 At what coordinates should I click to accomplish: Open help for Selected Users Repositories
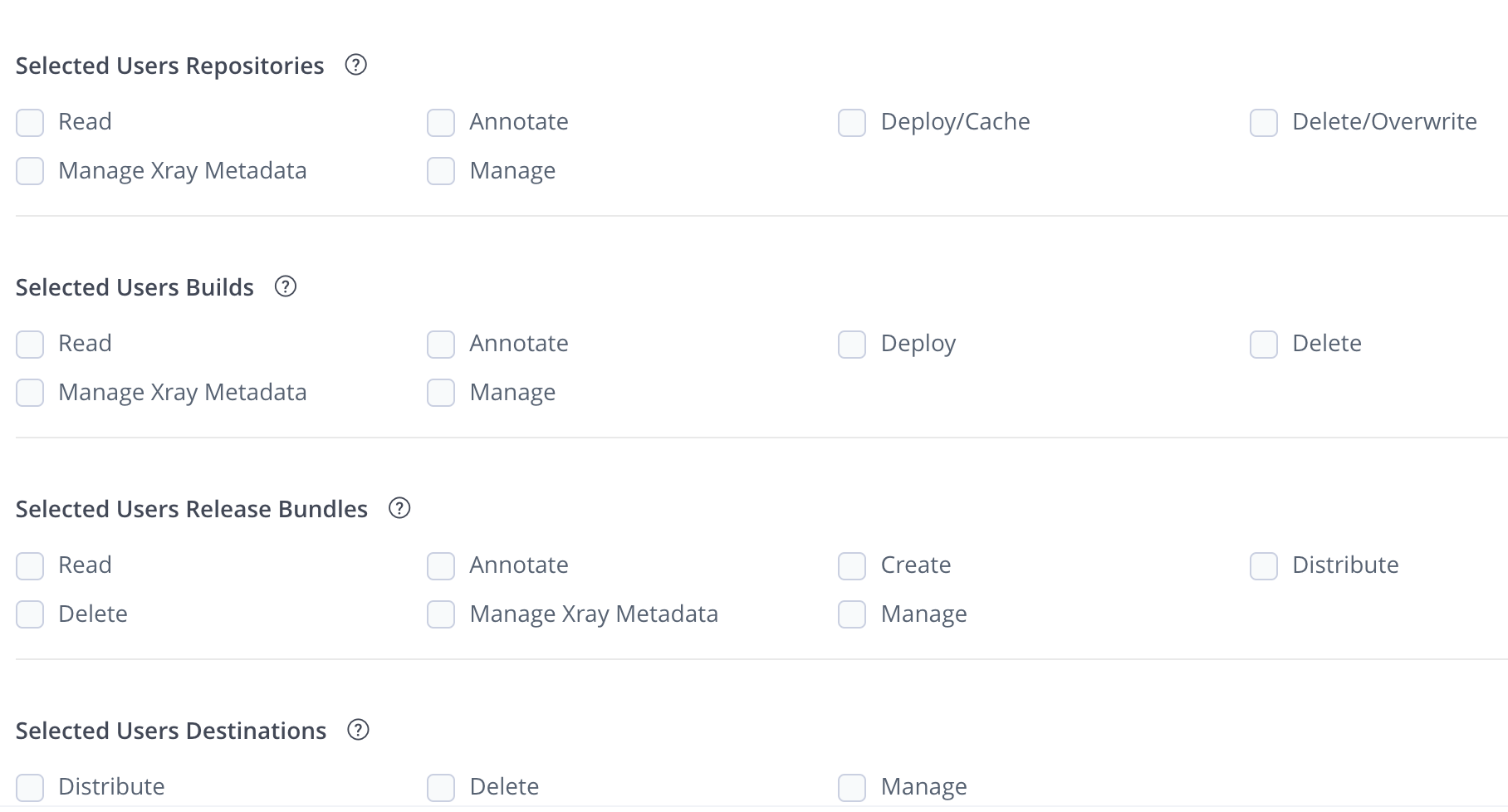pos(356,66)
